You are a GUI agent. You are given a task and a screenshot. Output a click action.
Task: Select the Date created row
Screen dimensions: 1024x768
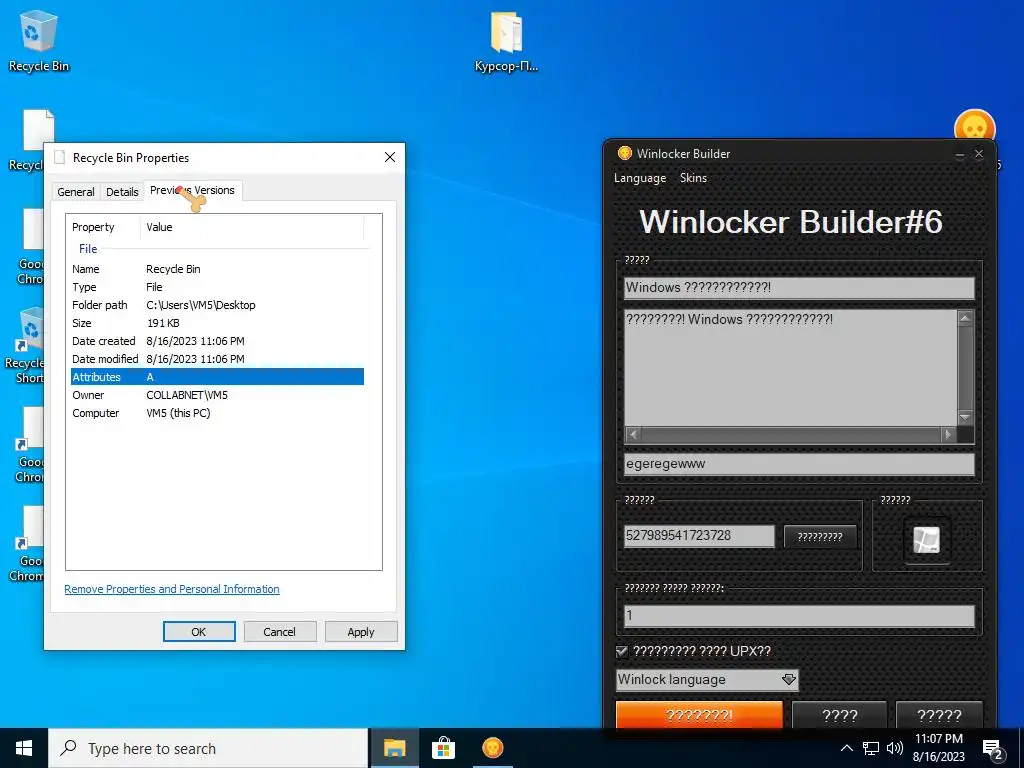pos(217,341)
